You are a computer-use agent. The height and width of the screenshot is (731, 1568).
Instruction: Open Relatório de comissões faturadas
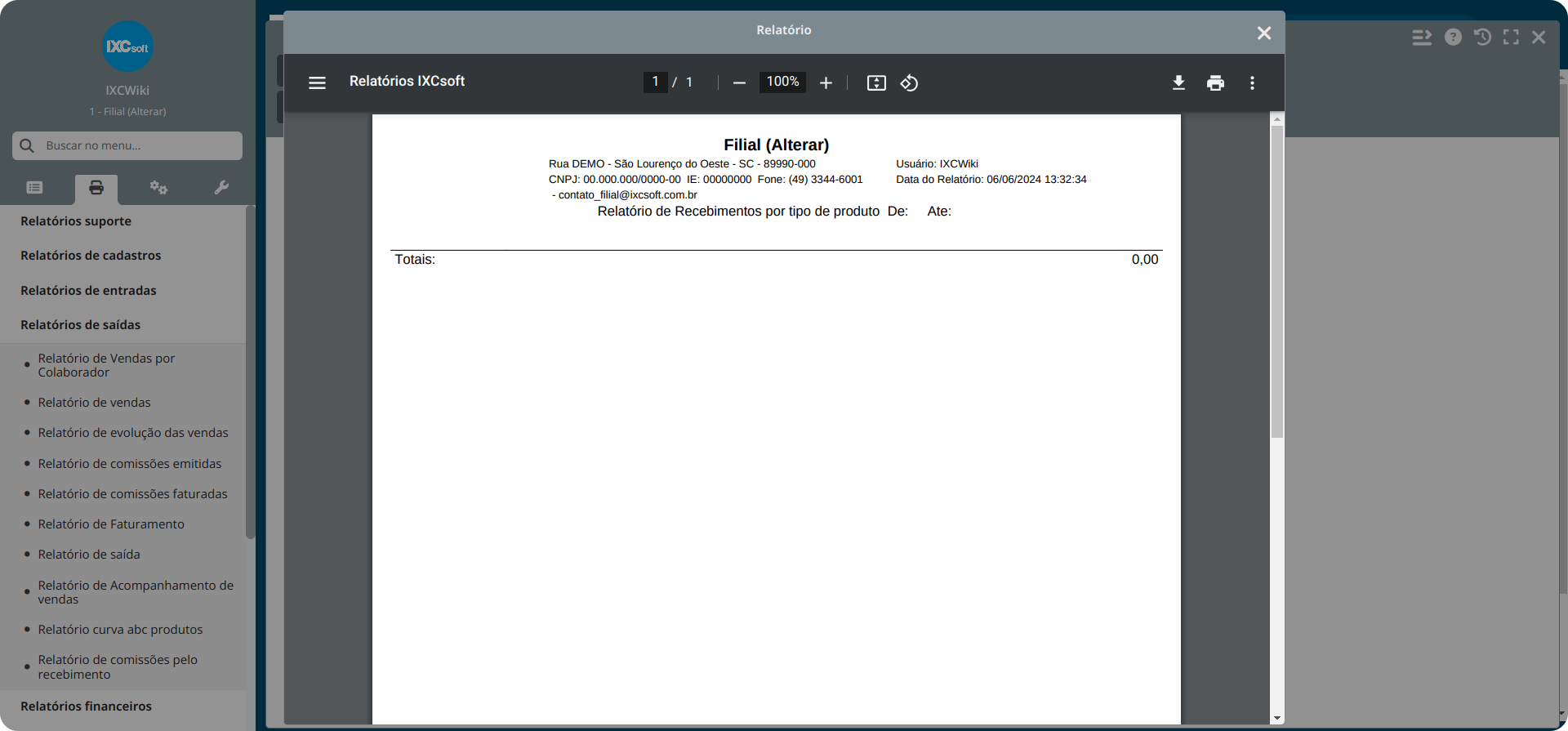click(x=132, y=494)
